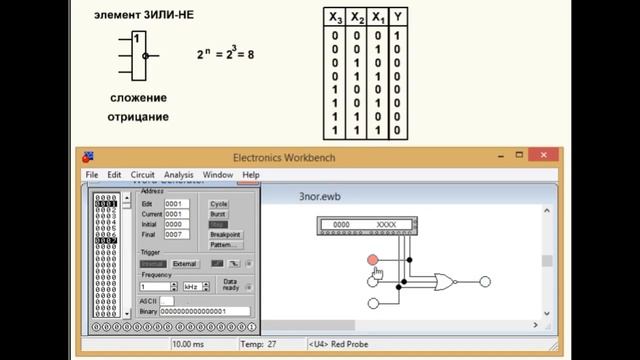Select the three-input NOR gate
640x360 pixels.
(x=444, y=282)
